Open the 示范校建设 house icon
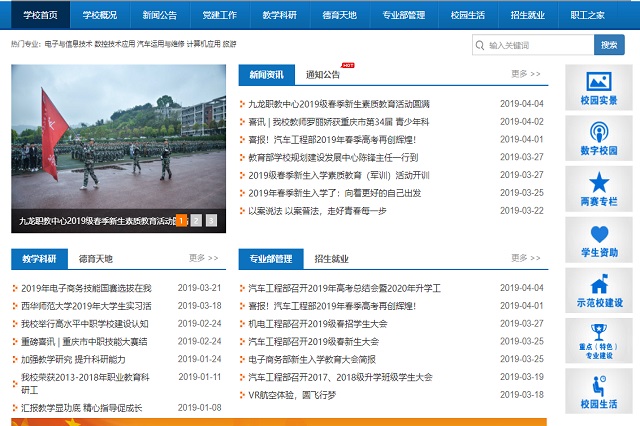 click(599, 285)
